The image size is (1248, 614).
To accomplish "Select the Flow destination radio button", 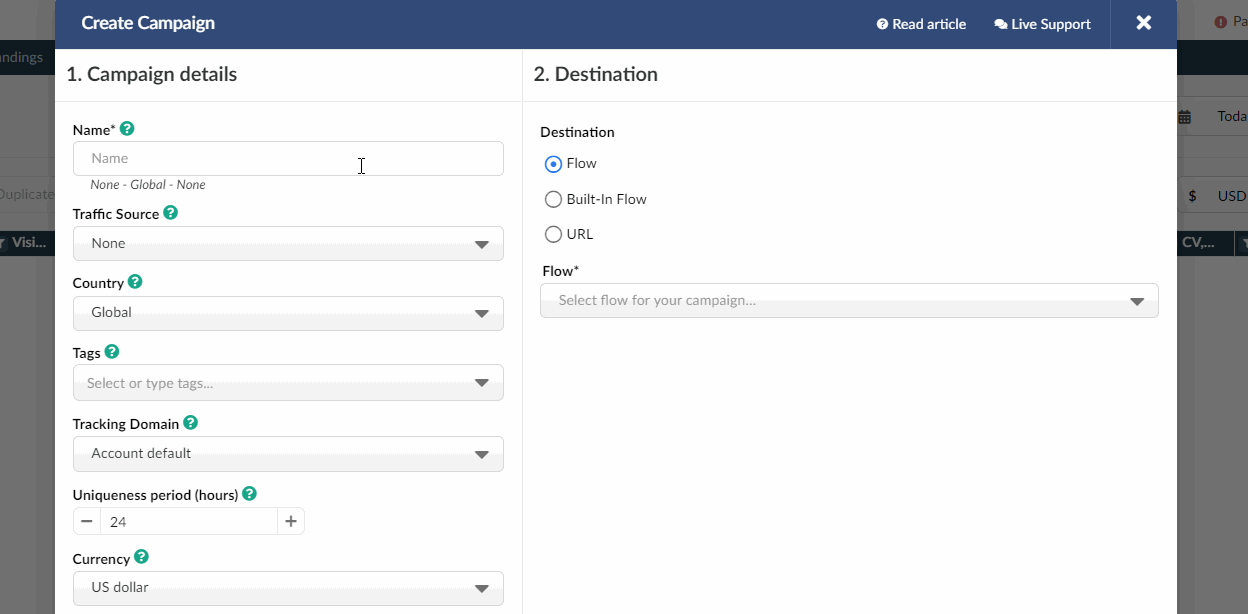I will tap(553, 164).
